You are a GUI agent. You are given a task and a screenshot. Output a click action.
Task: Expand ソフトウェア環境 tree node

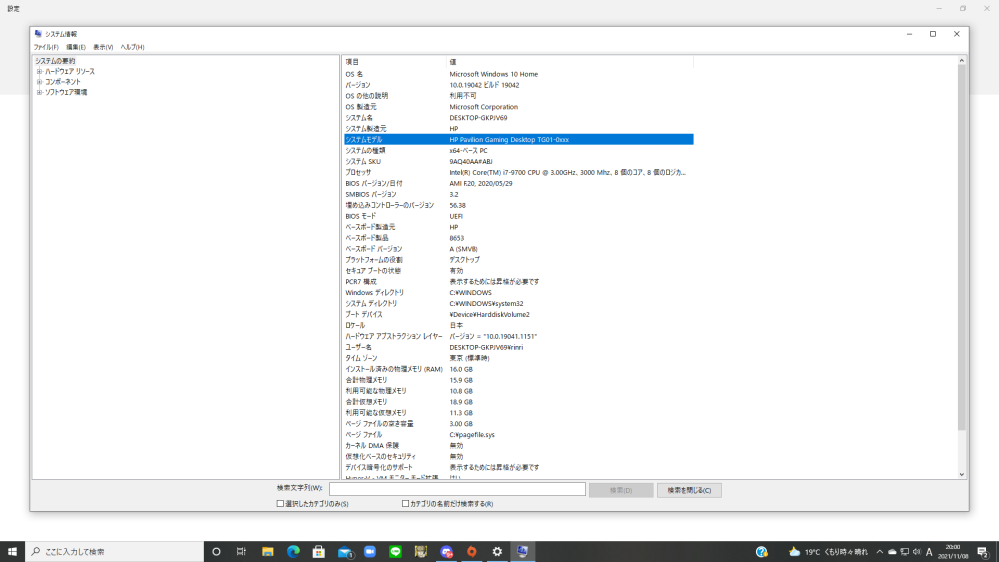coord(40,92)
